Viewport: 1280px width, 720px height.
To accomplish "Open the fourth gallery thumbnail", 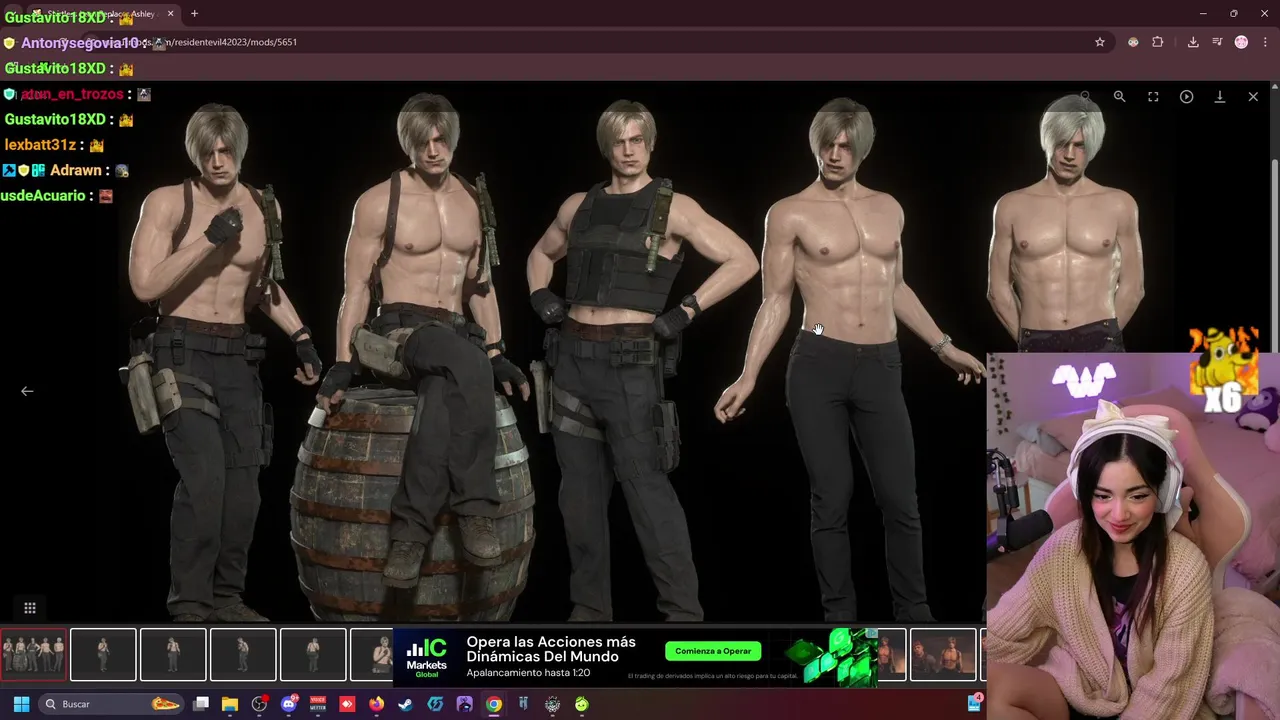I will 243,655.
